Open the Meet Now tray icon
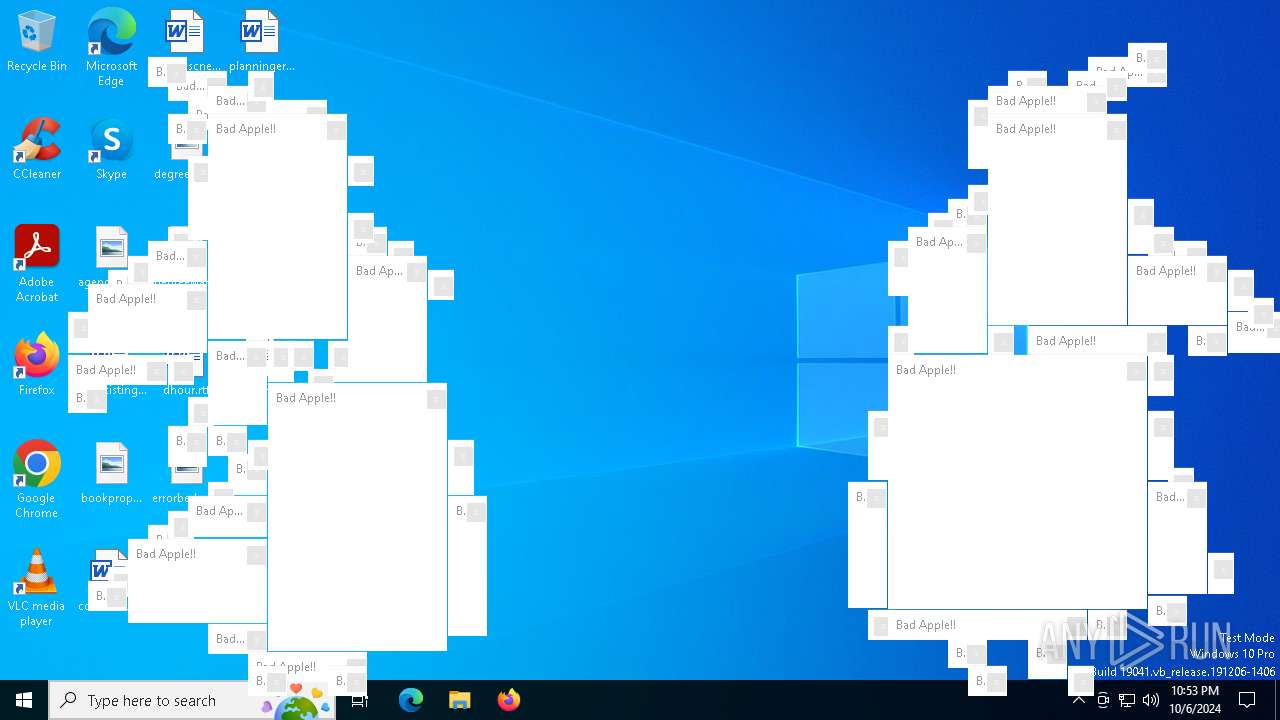 1103,700
